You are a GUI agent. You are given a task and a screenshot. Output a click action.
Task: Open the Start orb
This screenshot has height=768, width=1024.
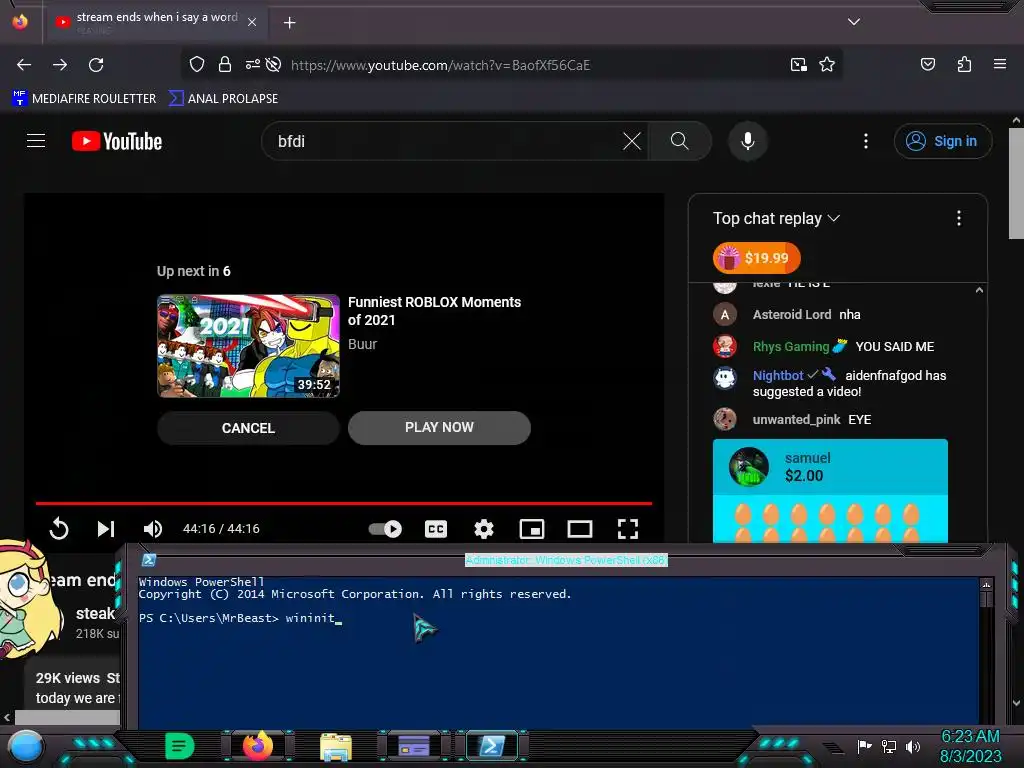point(26,746)
